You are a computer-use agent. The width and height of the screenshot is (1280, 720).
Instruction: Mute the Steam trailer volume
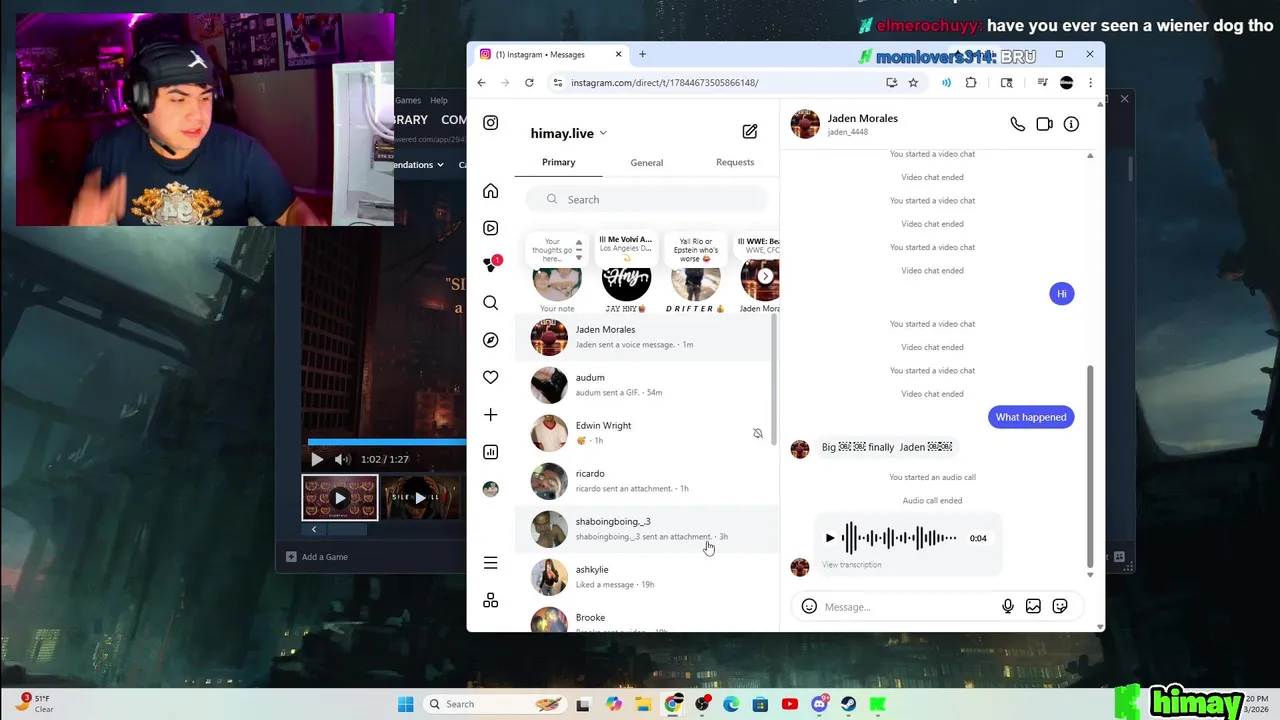[342, 459]
